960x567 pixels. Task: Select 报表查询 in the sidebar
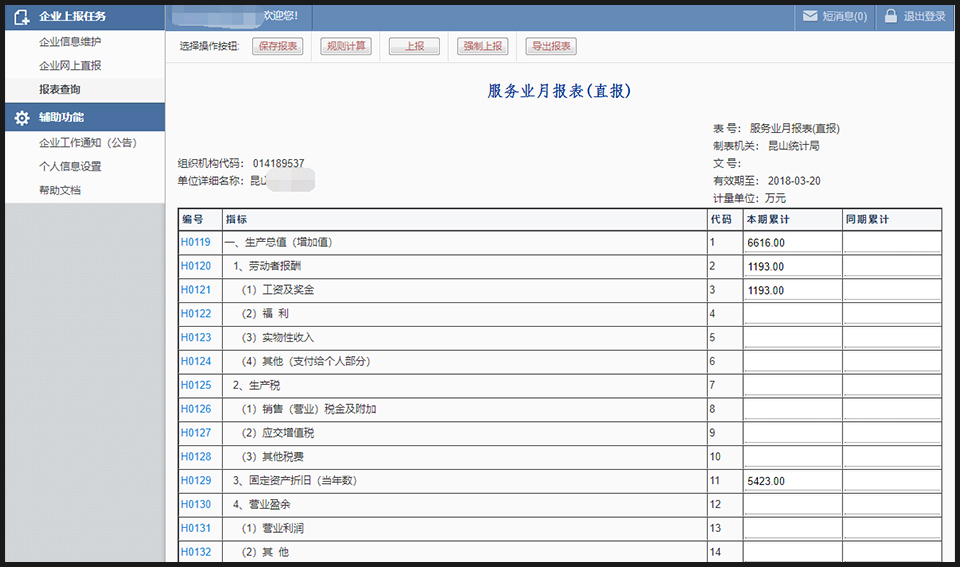(60, 90)
